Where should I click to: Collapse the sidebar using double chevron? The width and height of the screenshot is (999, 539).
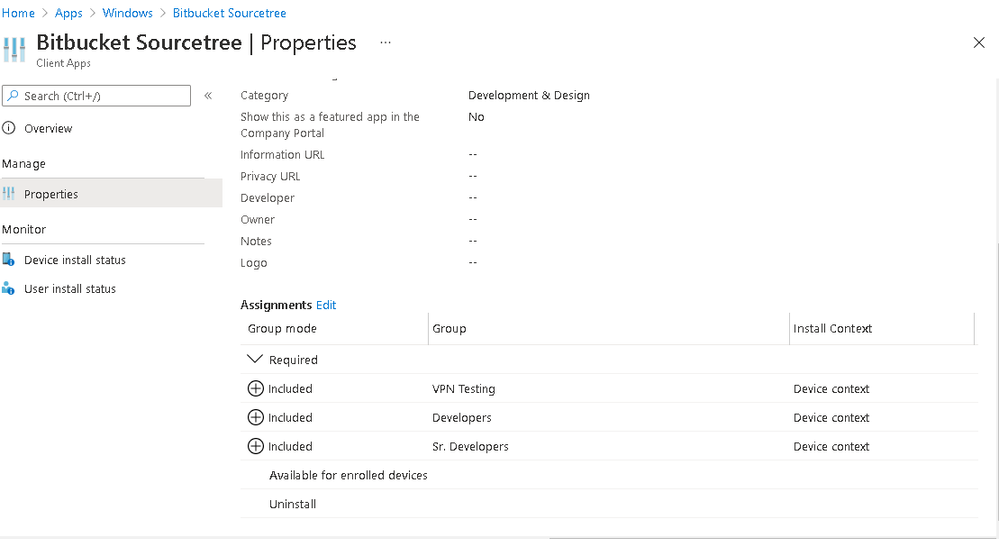208,96
